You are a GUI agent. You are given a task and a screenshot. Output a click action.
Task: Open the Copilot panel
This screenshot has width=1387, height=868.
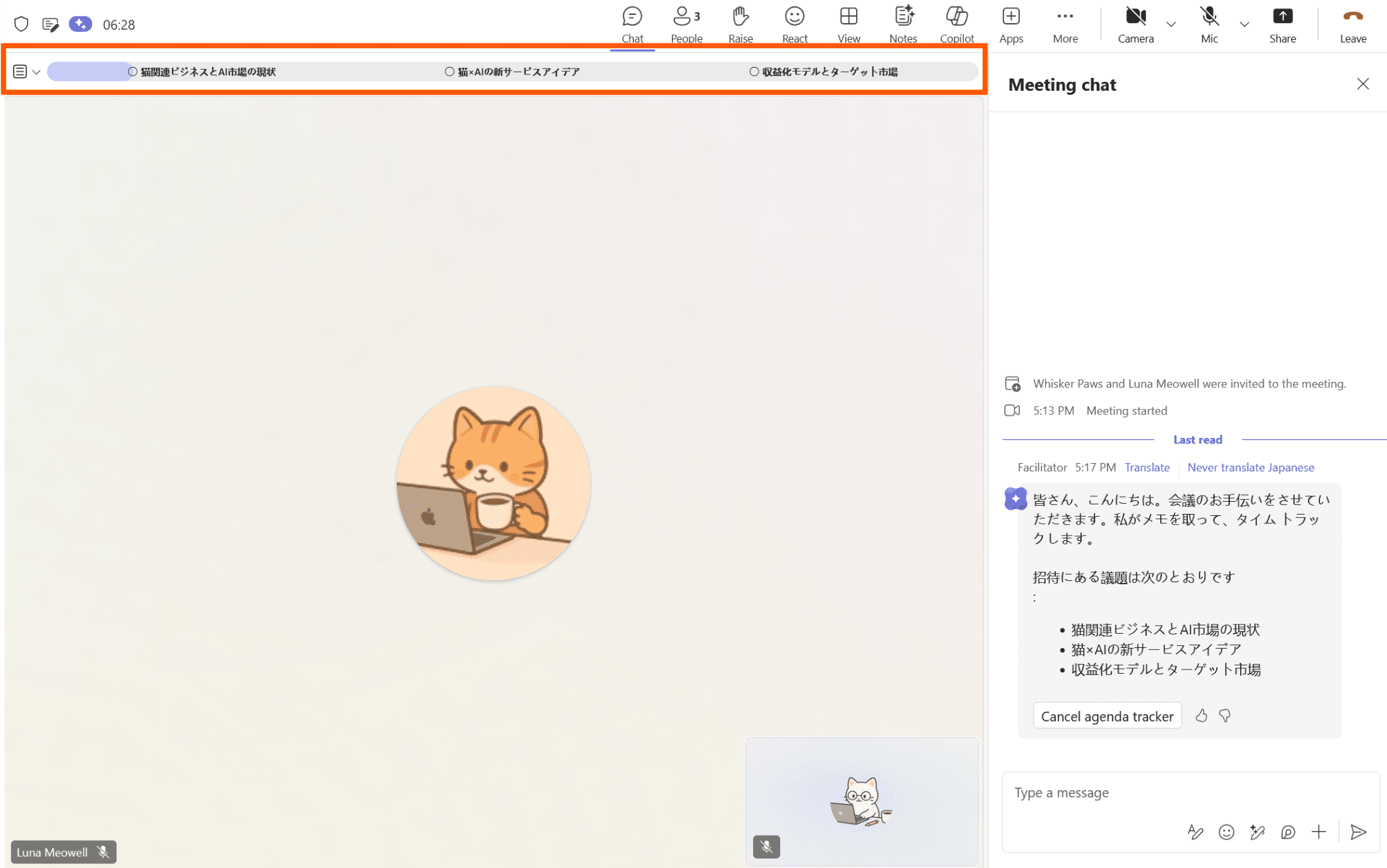click(x=956, y=24)
